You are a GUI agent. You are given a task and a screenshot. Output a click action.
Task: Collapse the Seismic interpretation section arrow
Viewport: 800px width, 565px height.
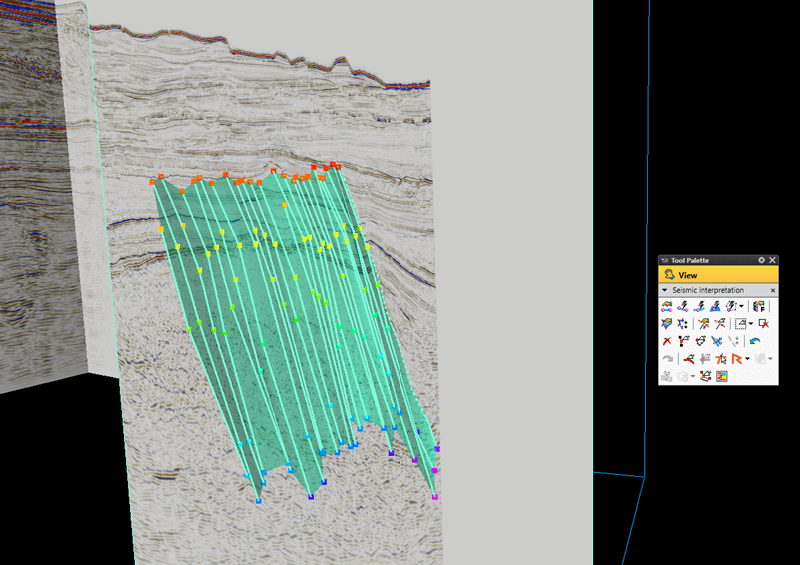[665, 290]
